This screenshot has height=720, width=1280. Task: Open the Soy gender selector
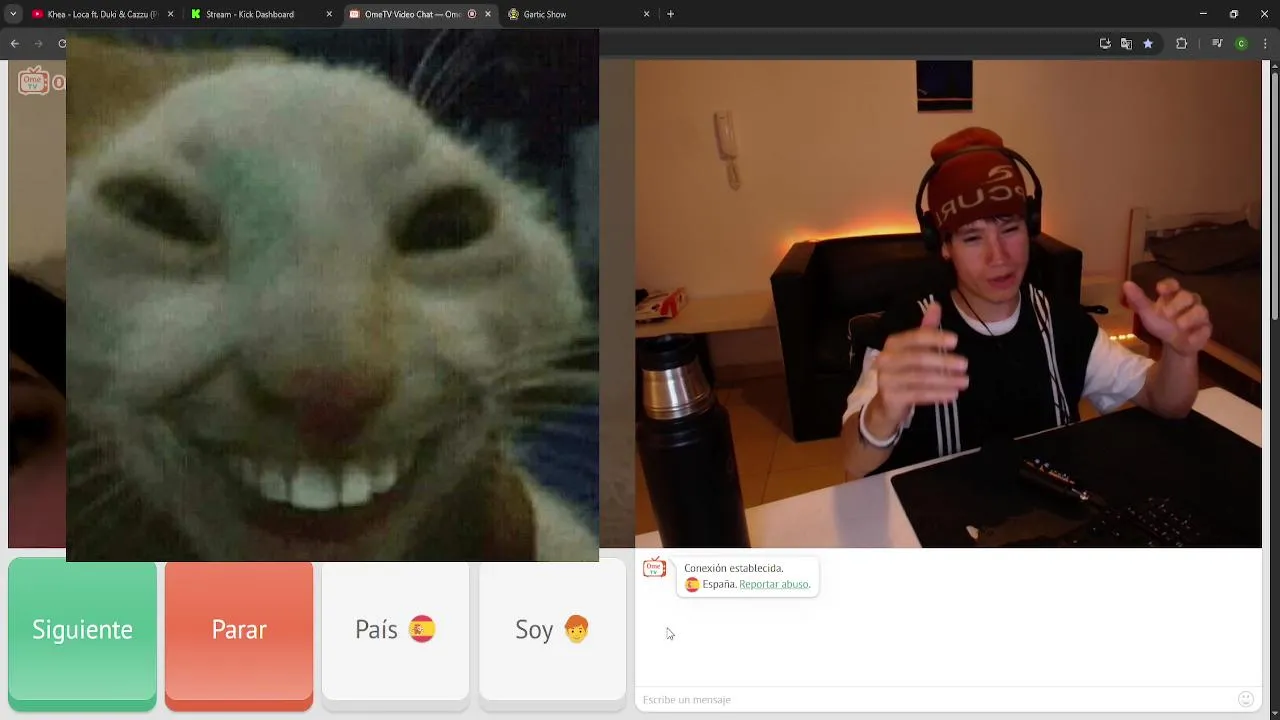(552, 631)
